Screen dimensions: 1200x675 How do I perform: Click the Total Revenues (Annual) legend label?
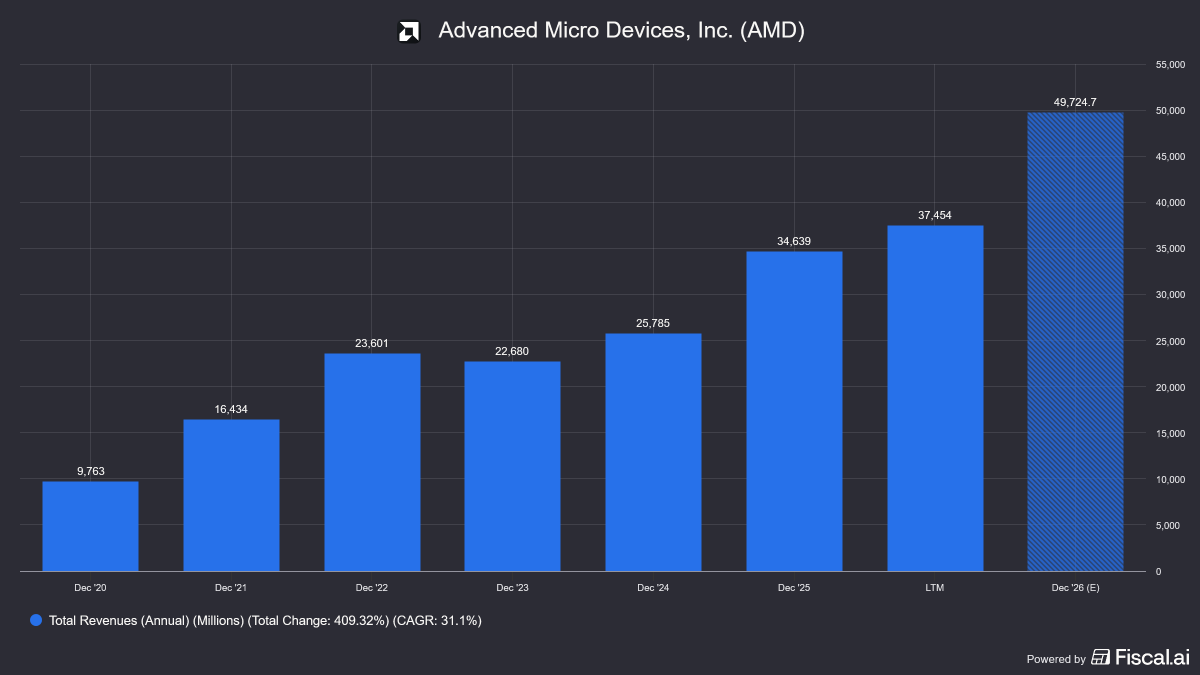click(265, 621)
